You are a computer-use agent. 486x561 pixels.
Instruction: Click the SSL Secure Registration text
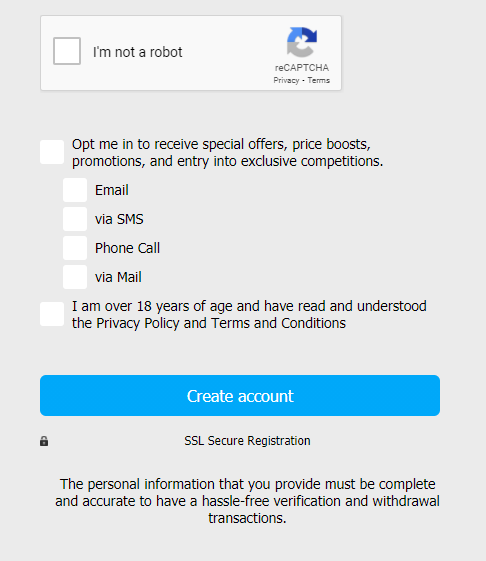247,441
